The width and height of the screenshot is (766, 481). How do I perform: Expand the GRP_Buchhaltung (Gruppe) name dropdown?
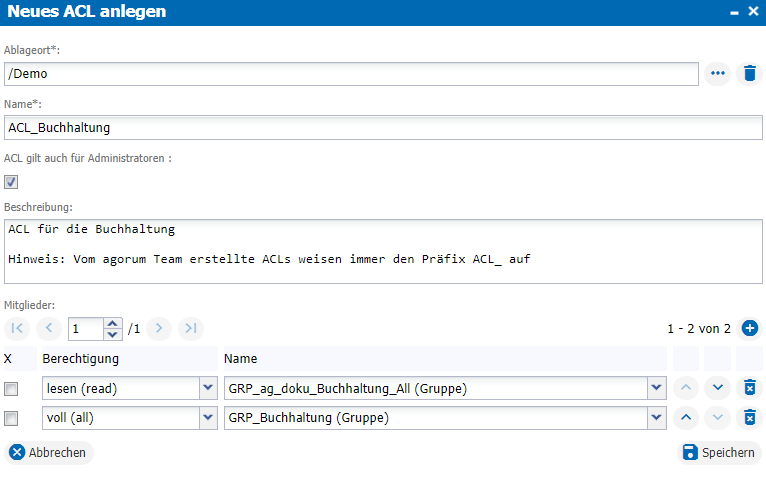[x=657, y=418]
